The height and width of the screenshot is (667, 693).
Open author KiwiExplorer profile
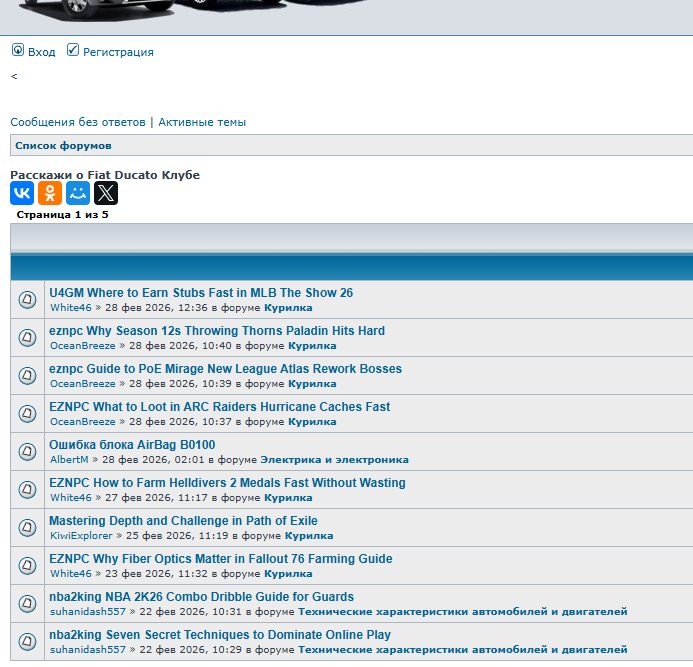click(81, 536)
